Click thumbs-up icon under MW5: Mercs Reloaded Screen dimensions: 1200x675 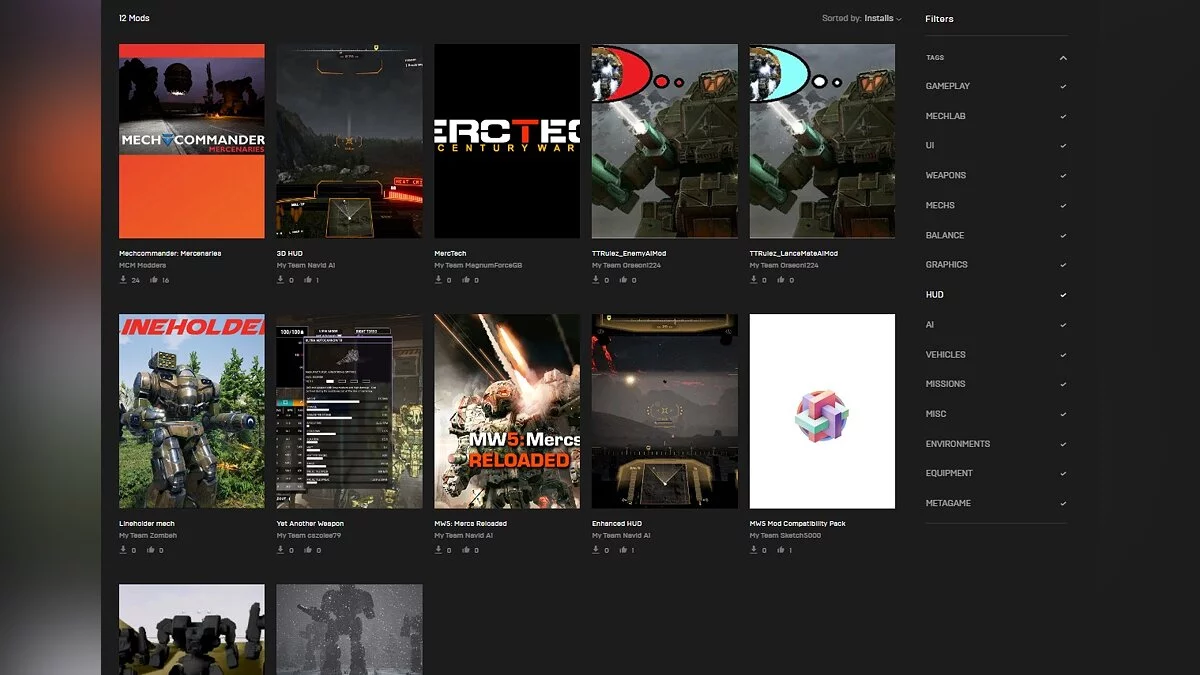[466, 550]
